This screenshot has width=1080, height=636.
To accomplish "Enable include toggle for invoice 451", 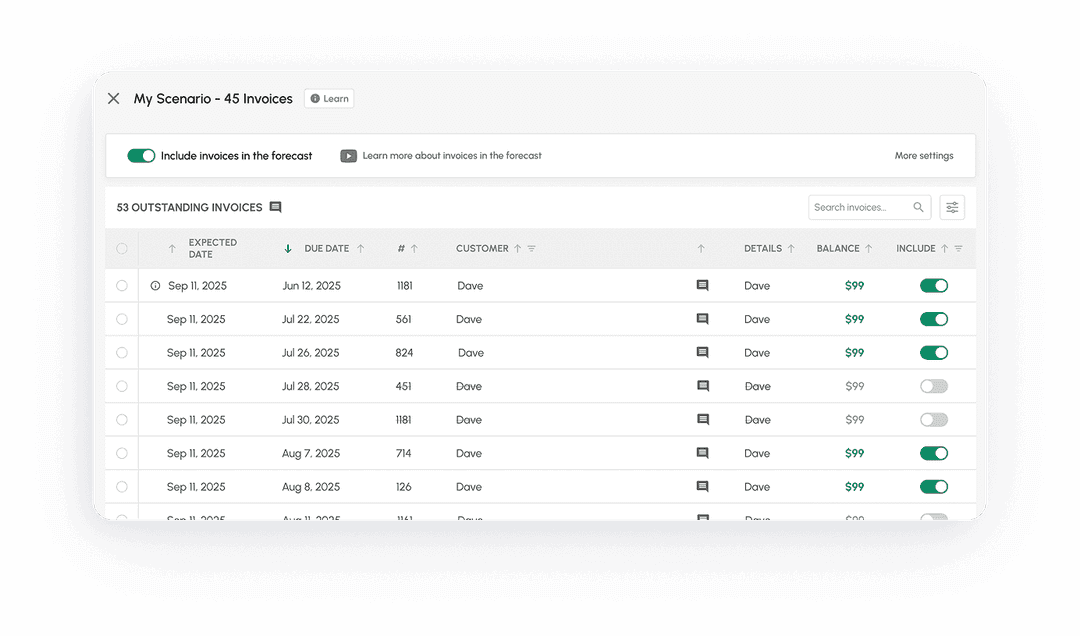I will 934,387.
